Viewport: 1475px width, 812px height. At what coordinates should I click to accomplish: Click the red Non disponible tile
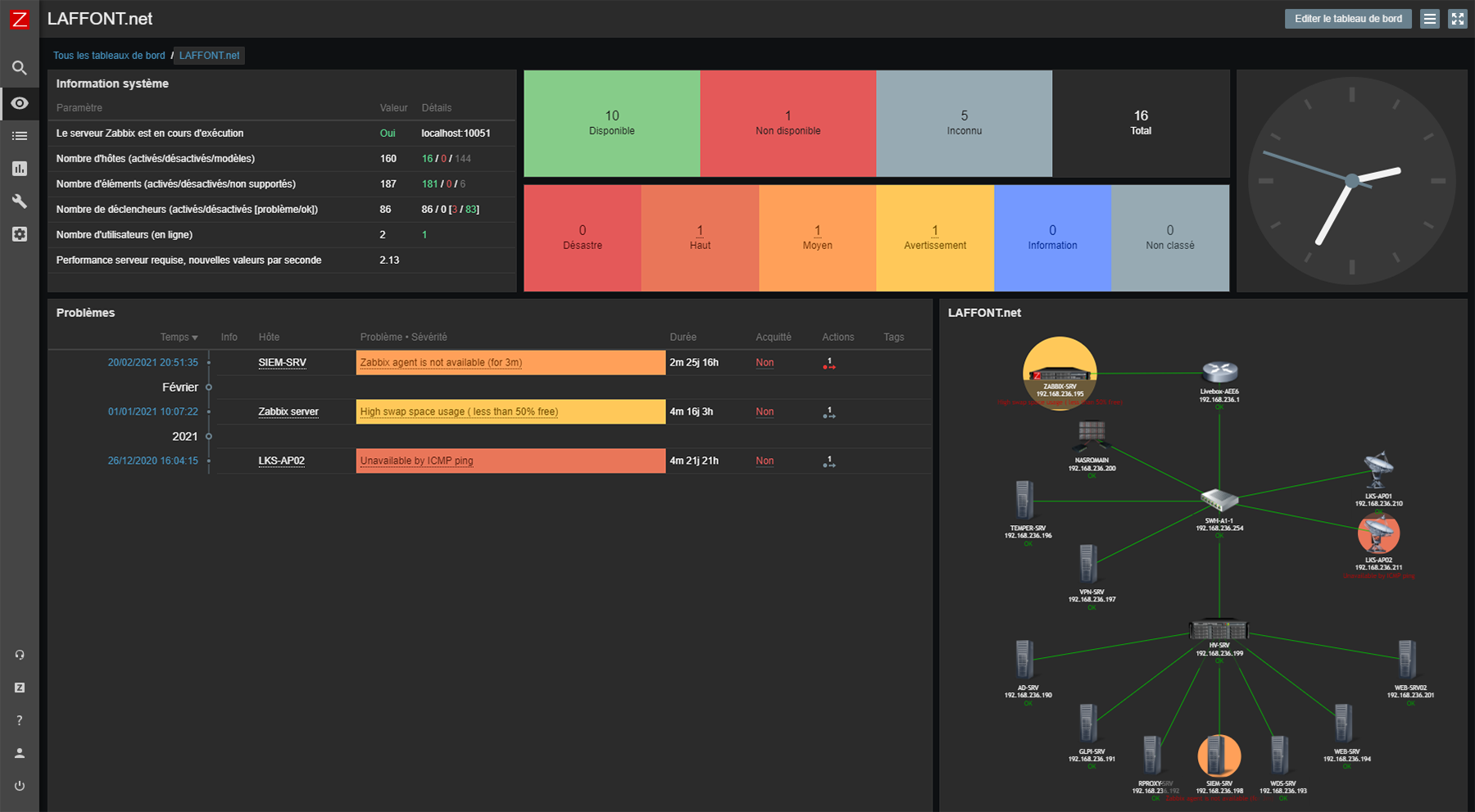click(x=788, y=123)
